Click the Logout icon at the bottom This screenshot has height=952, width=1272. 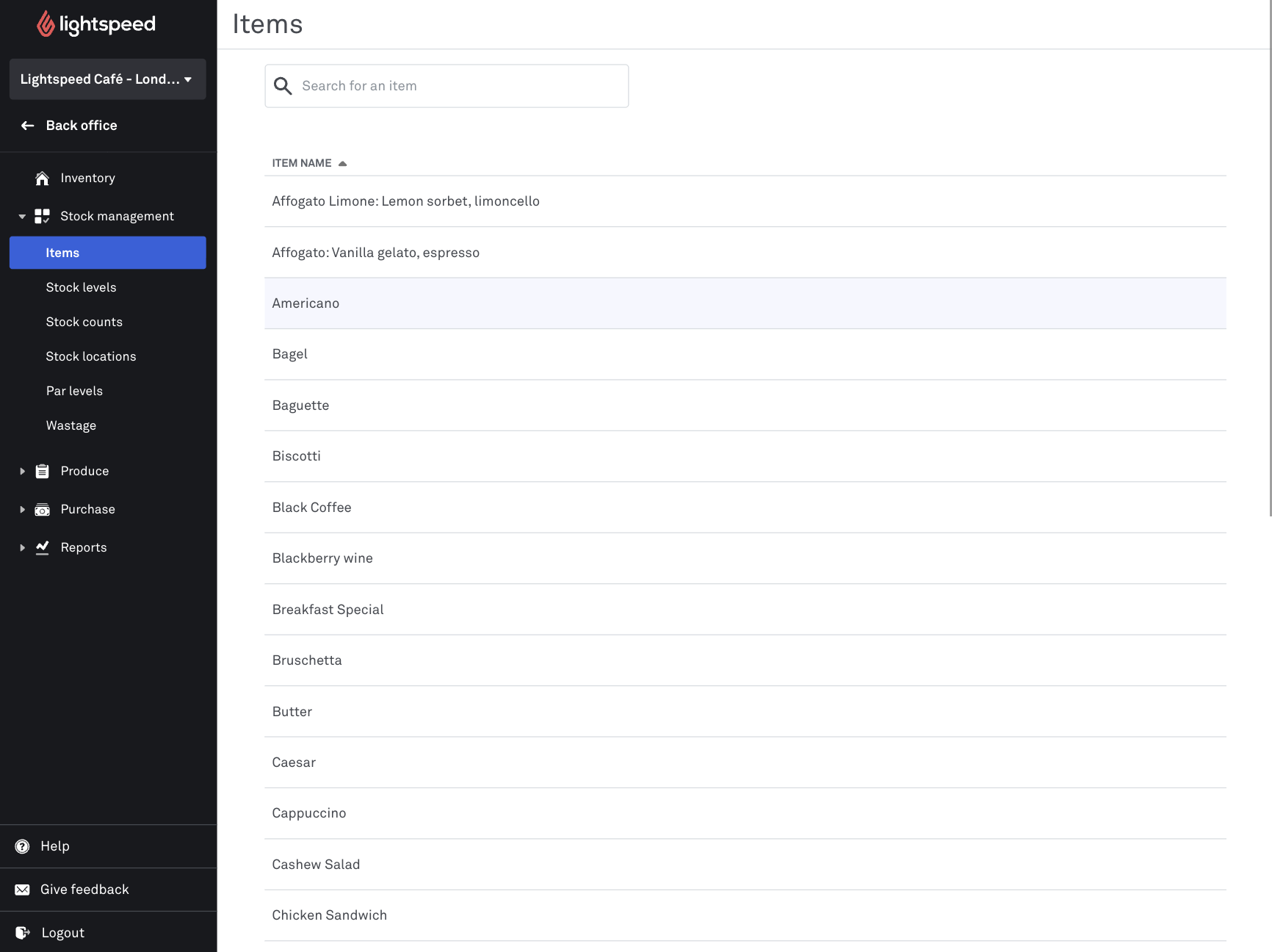click(22, 932)
